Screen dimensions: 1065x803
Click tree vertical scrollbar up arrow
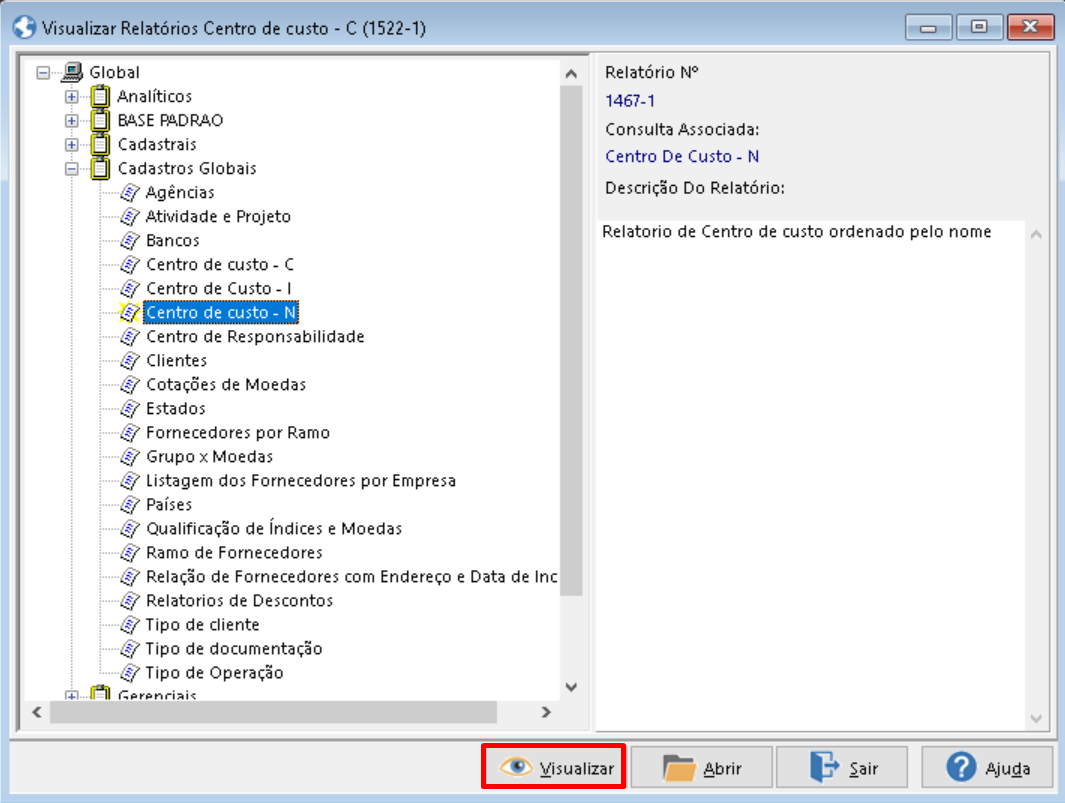571,73
